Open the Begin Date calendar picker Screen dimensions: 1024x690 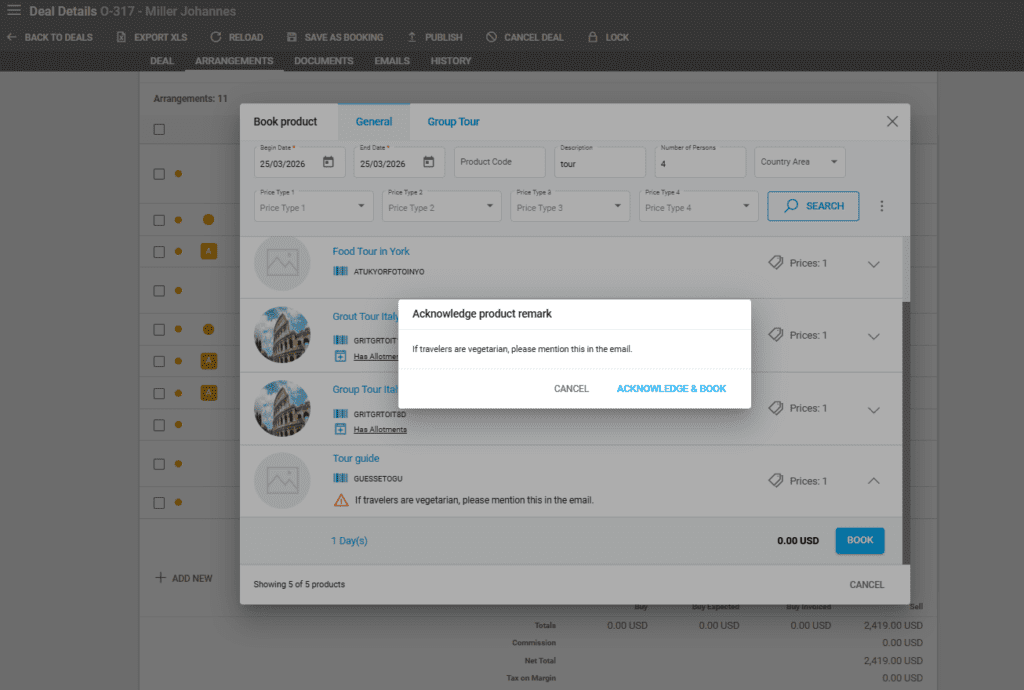tap(328, 163)
